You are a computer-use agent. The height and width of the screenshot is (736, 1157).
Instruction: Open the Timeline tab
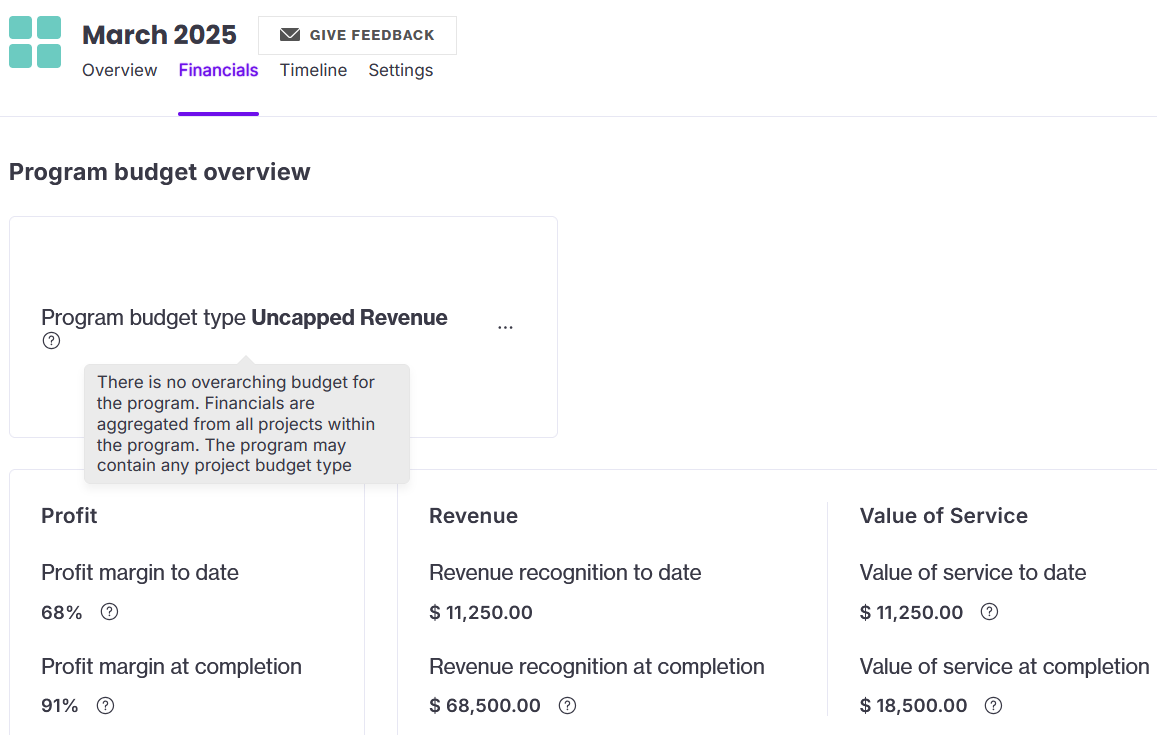click(314, 70)
